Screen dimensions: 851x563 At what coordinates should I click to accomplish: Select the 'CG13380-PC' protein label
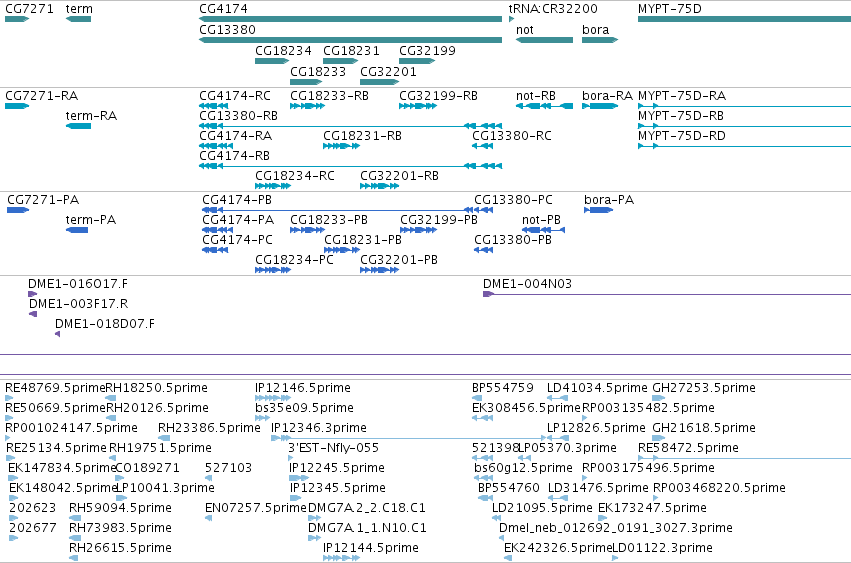click(513, 200)
